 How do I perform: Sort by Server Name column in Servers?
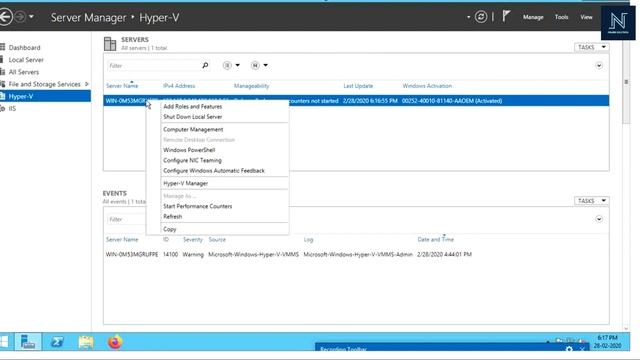tap(122, 86)
